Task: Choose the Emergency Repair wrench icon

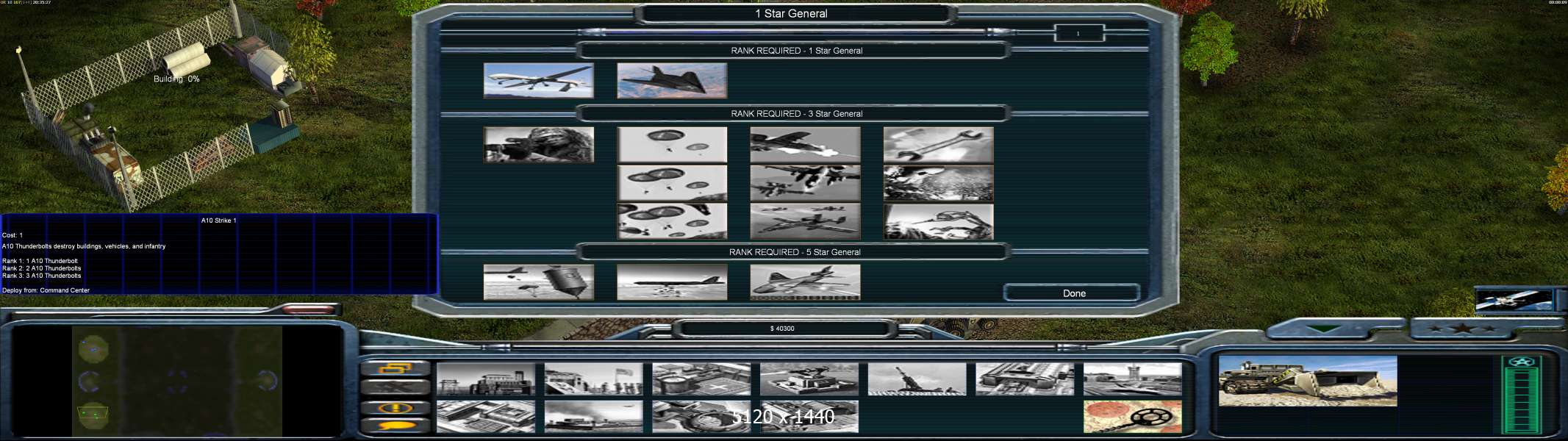Action: point(938,144)
